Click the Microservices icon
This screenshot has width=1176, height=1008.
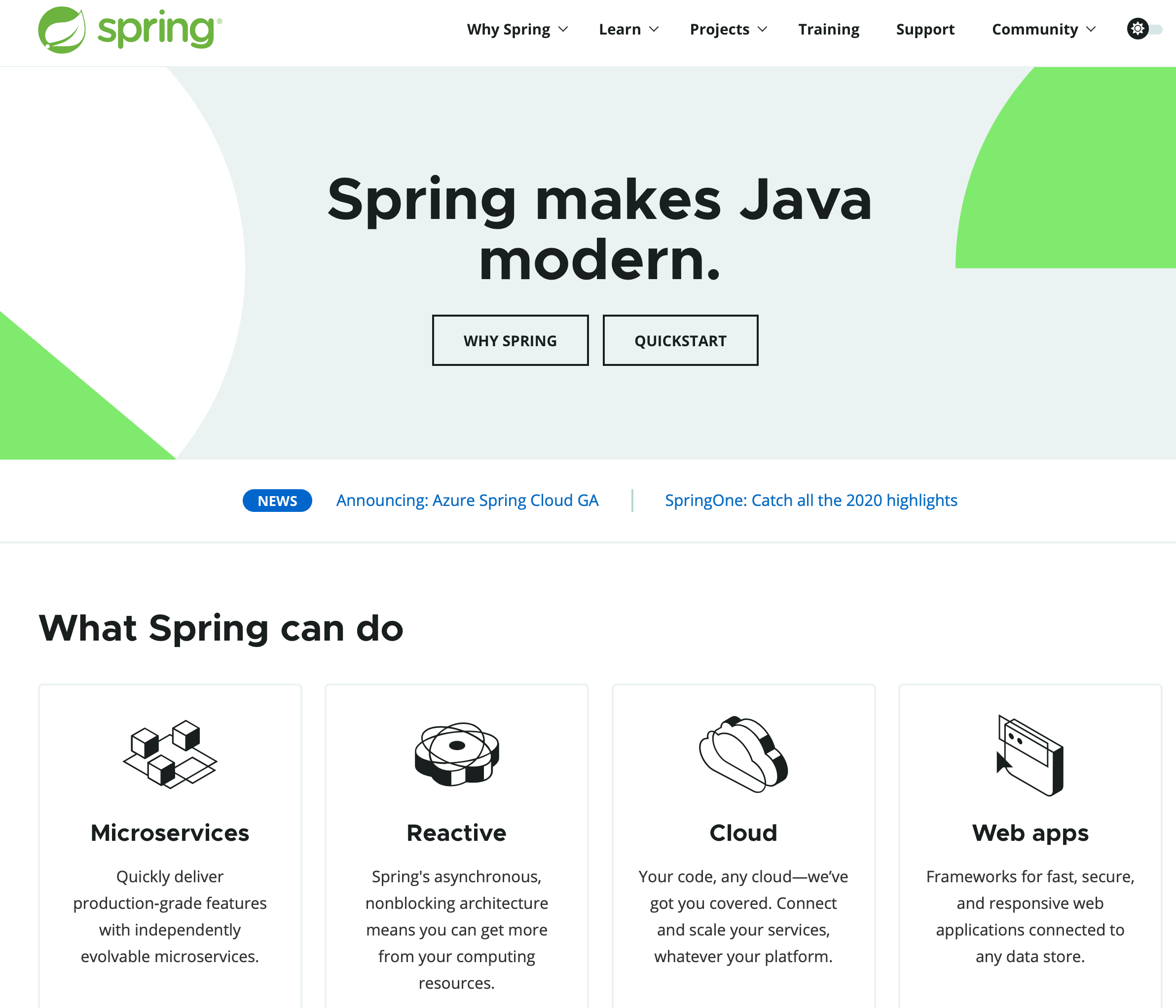(x=170, y=753)
